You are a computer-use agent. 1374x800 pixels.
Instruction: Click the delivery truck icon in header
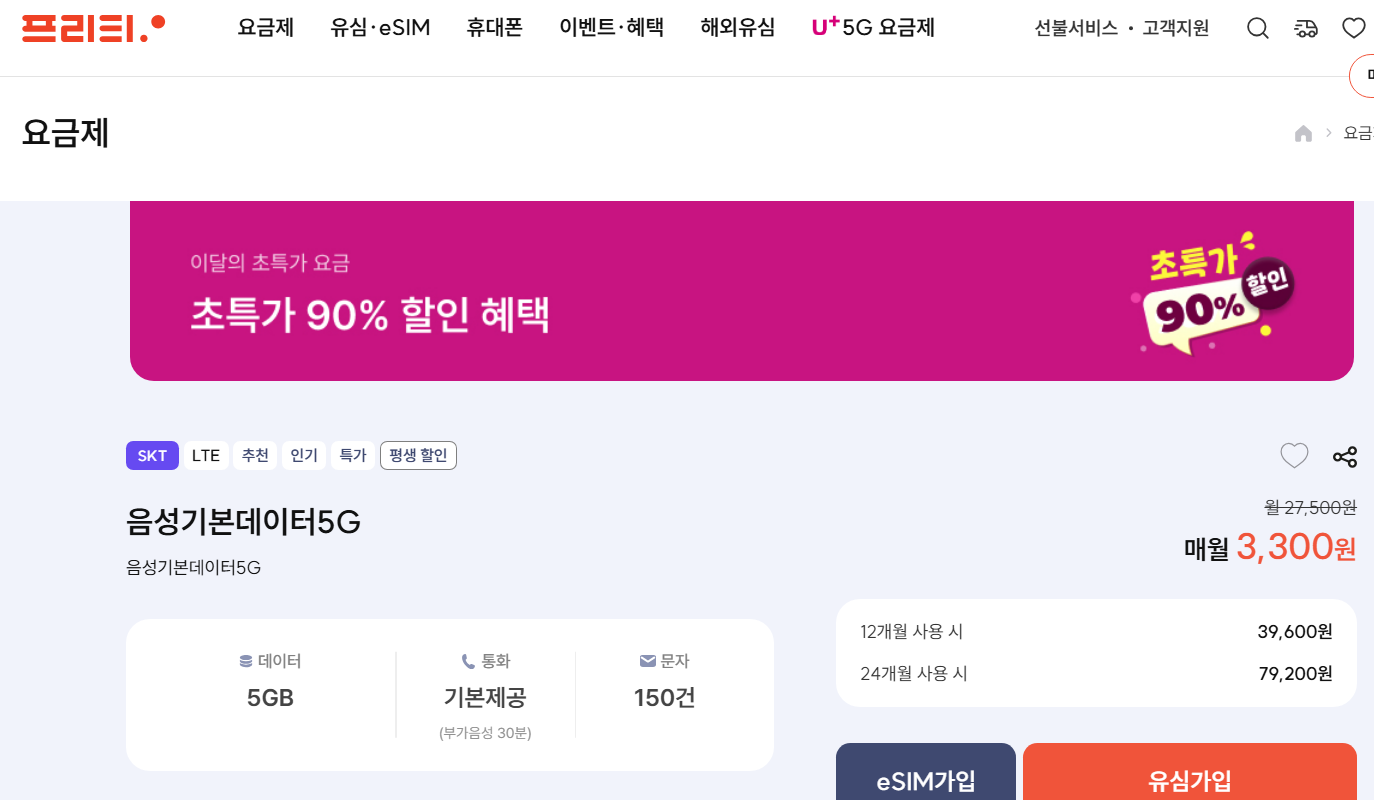pyautogui.click(x=1306, y=27)
